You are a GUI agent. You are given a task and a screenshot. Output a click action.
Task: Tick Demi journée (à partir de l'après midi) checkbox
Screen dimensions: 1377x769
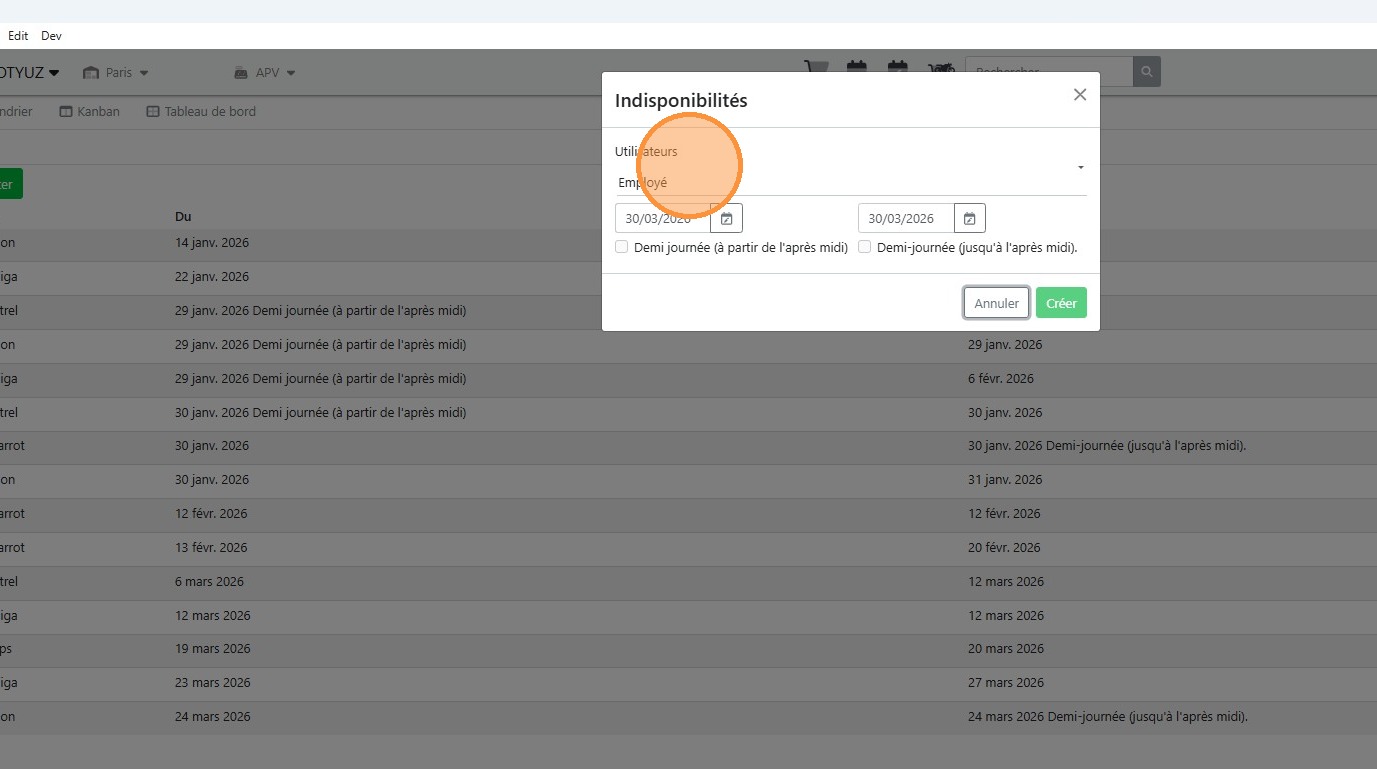(x=622, y=247)
